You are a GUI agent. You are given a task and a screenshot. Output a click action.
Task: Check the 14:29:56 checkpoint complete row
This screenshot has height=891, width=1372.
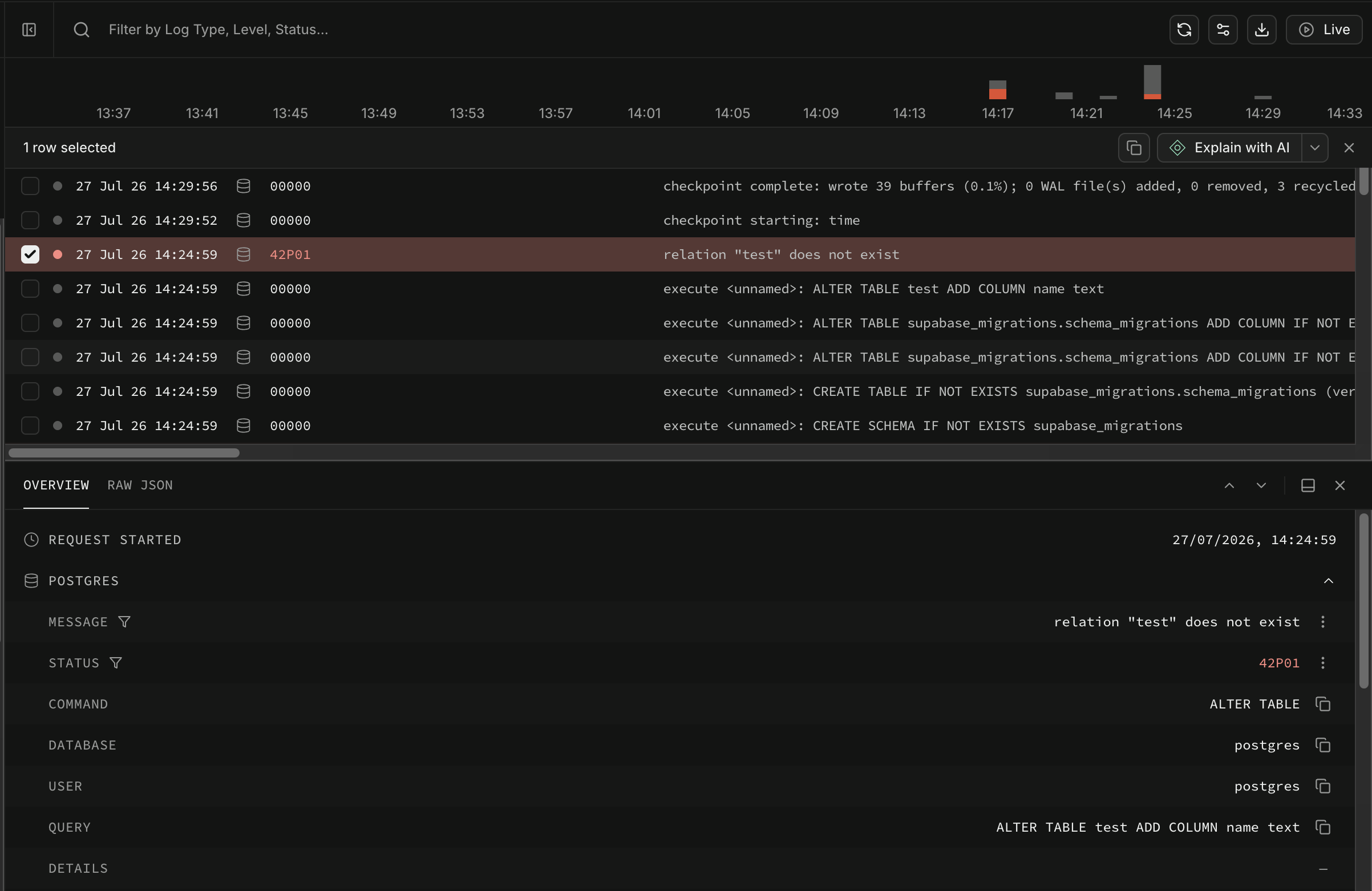click(30, 186)
